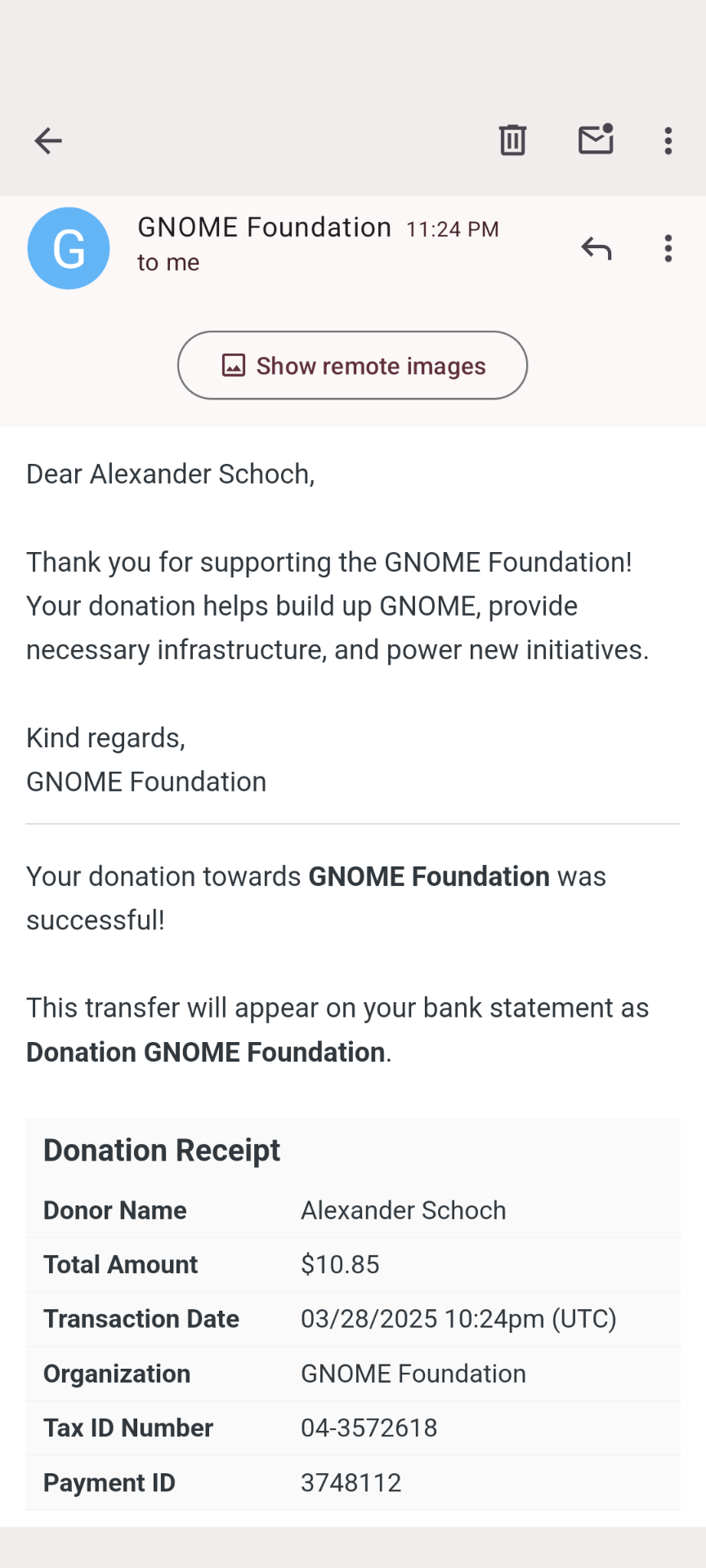The width and height of the screenshot is (706, 1568).
Task: Tap the Donation Receipt heading
Action: 162,1150
